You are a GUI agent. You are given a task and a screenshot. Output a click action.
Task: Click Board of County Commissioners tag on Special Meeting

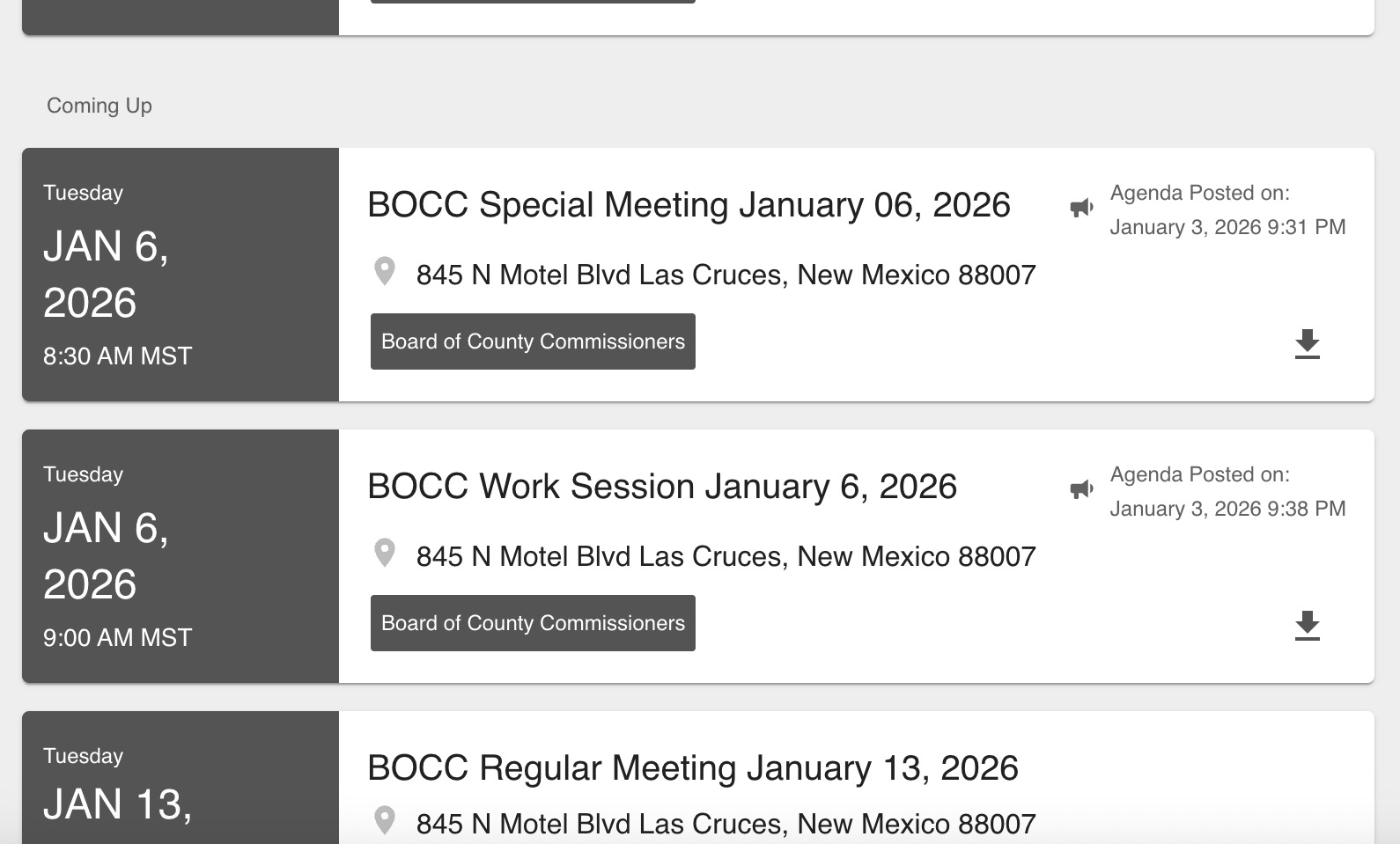click(533, 341)
